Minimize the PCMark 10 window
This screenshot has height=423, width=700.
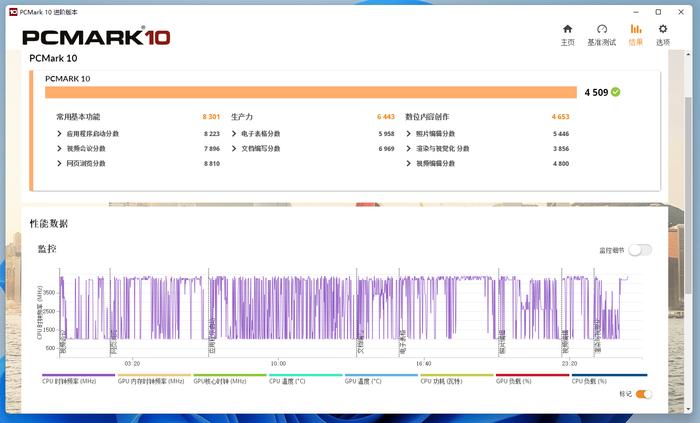(x=636, y=12)
